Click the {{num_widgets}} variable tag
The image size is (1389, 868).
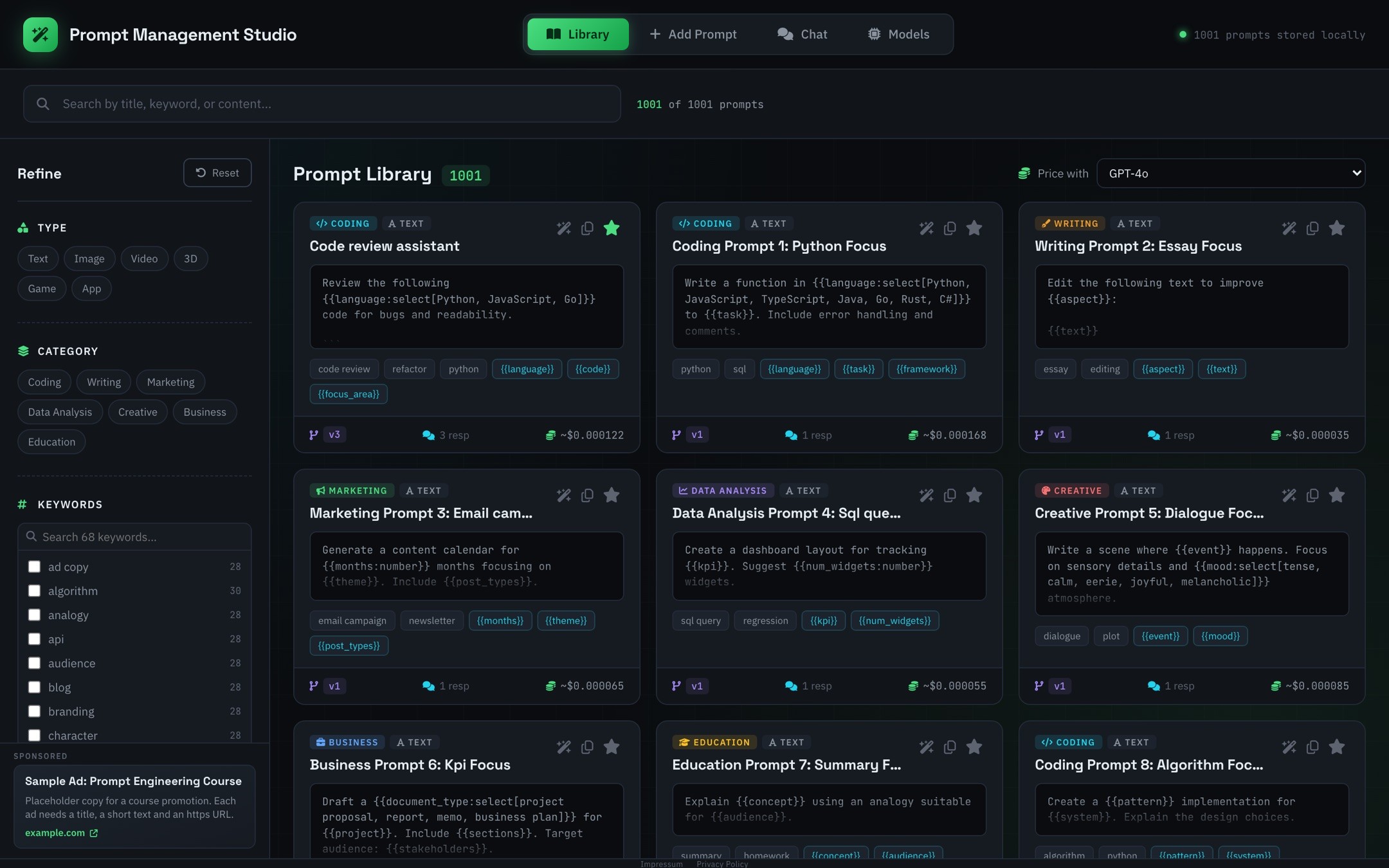[894, 620]
